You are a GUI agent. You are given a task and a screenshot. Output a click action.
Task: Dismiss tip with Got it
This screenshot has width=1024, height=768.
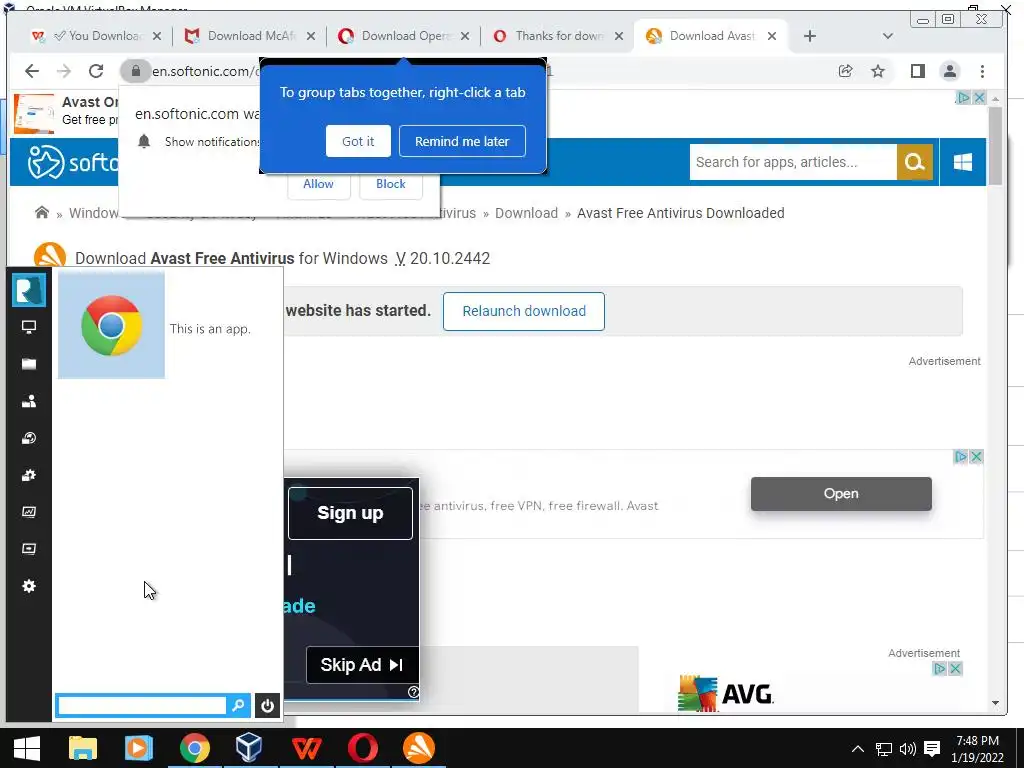click(x=358, y=141)
